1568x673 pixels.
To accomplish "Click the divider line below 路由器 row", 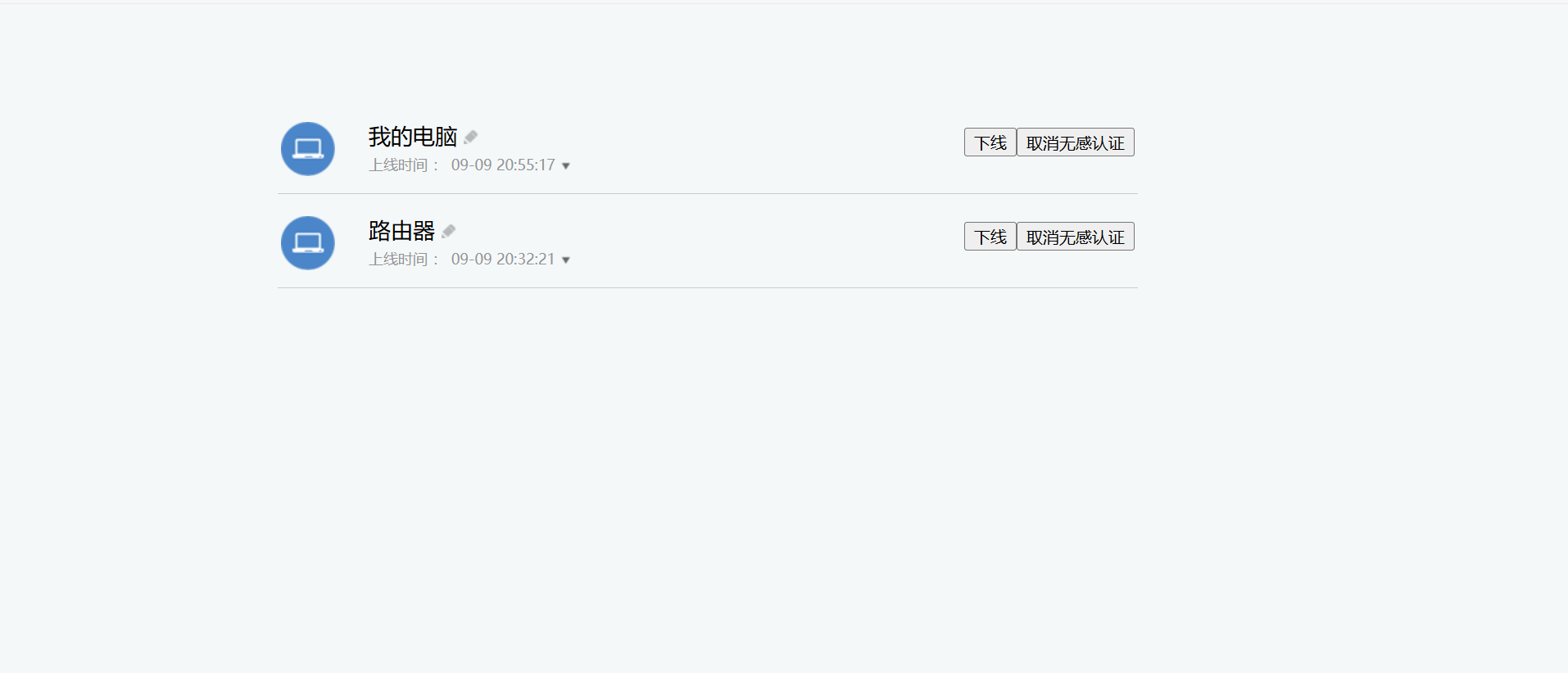I will click(708, 288).
